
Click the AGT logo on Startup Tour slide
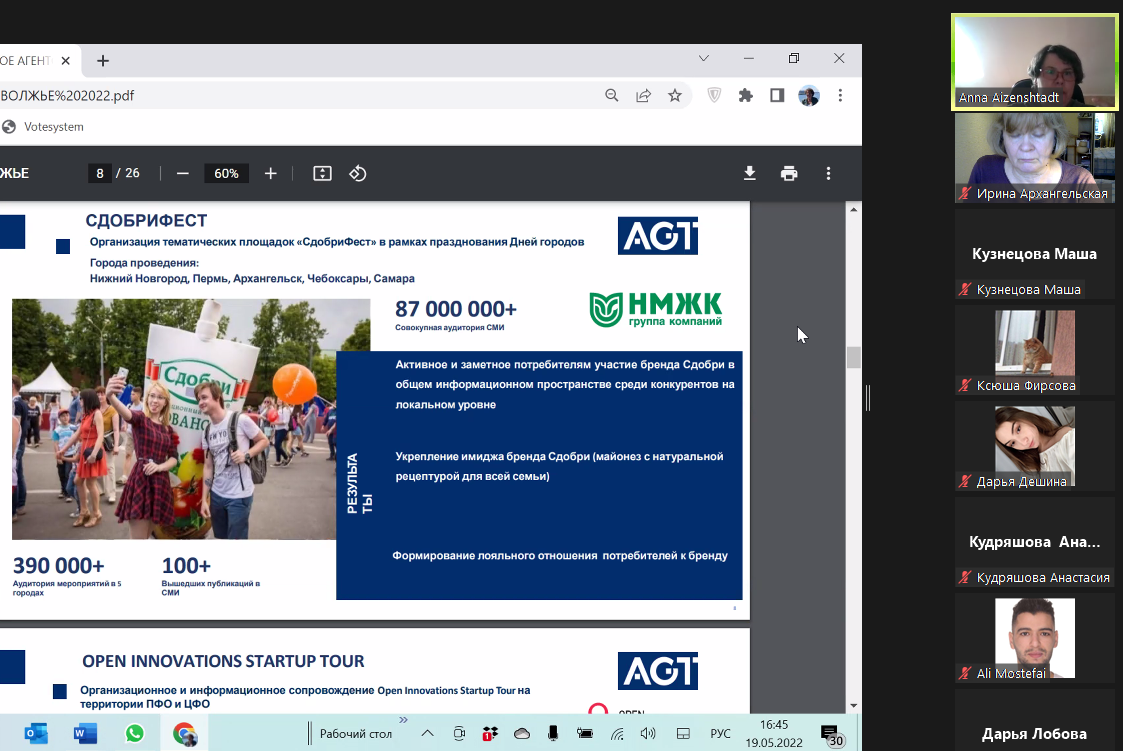pos(657,671)
